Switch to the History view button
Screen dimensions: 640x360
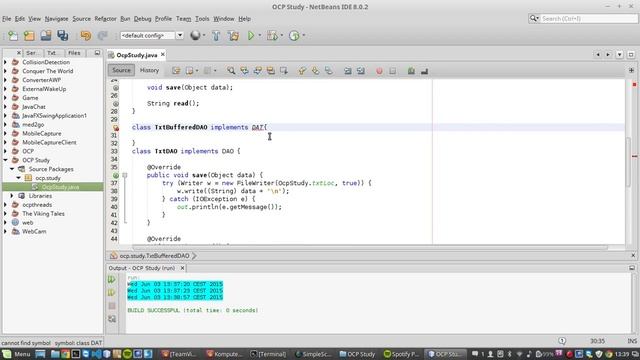(149, 71)
